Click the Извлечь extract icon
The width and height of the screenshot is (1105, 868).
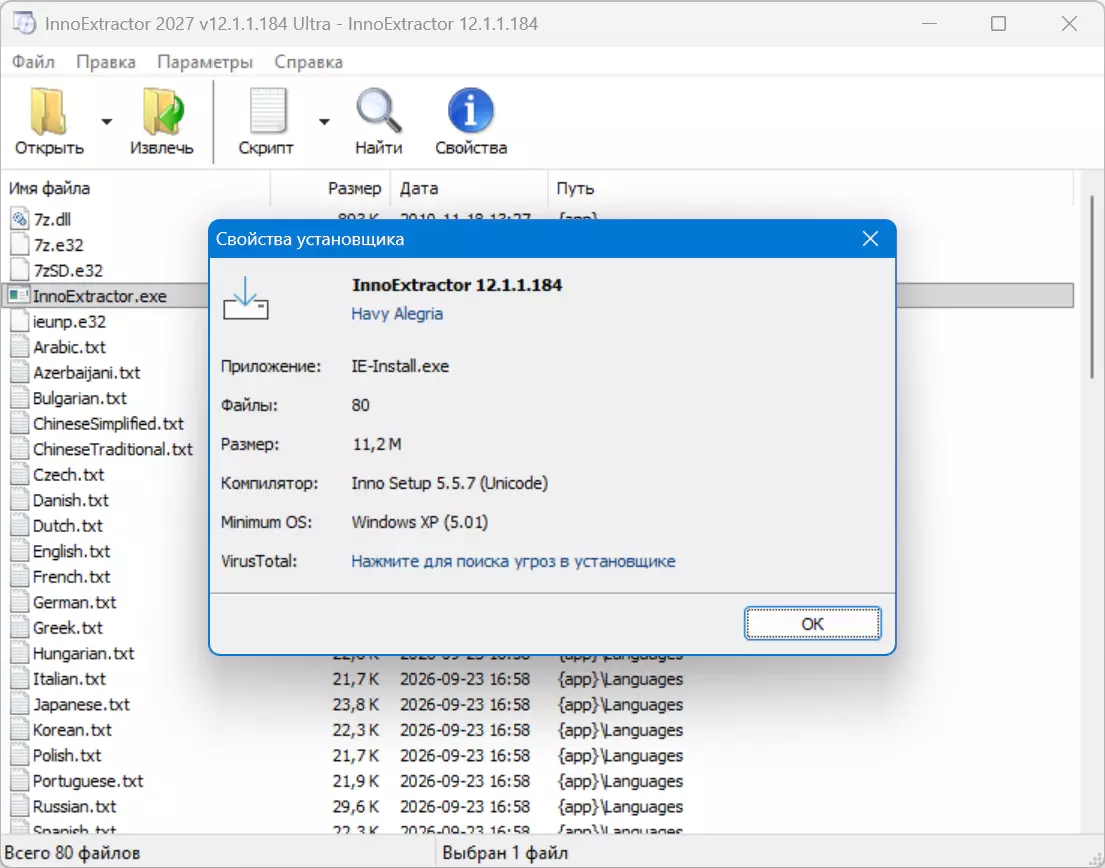pos(163,111)
